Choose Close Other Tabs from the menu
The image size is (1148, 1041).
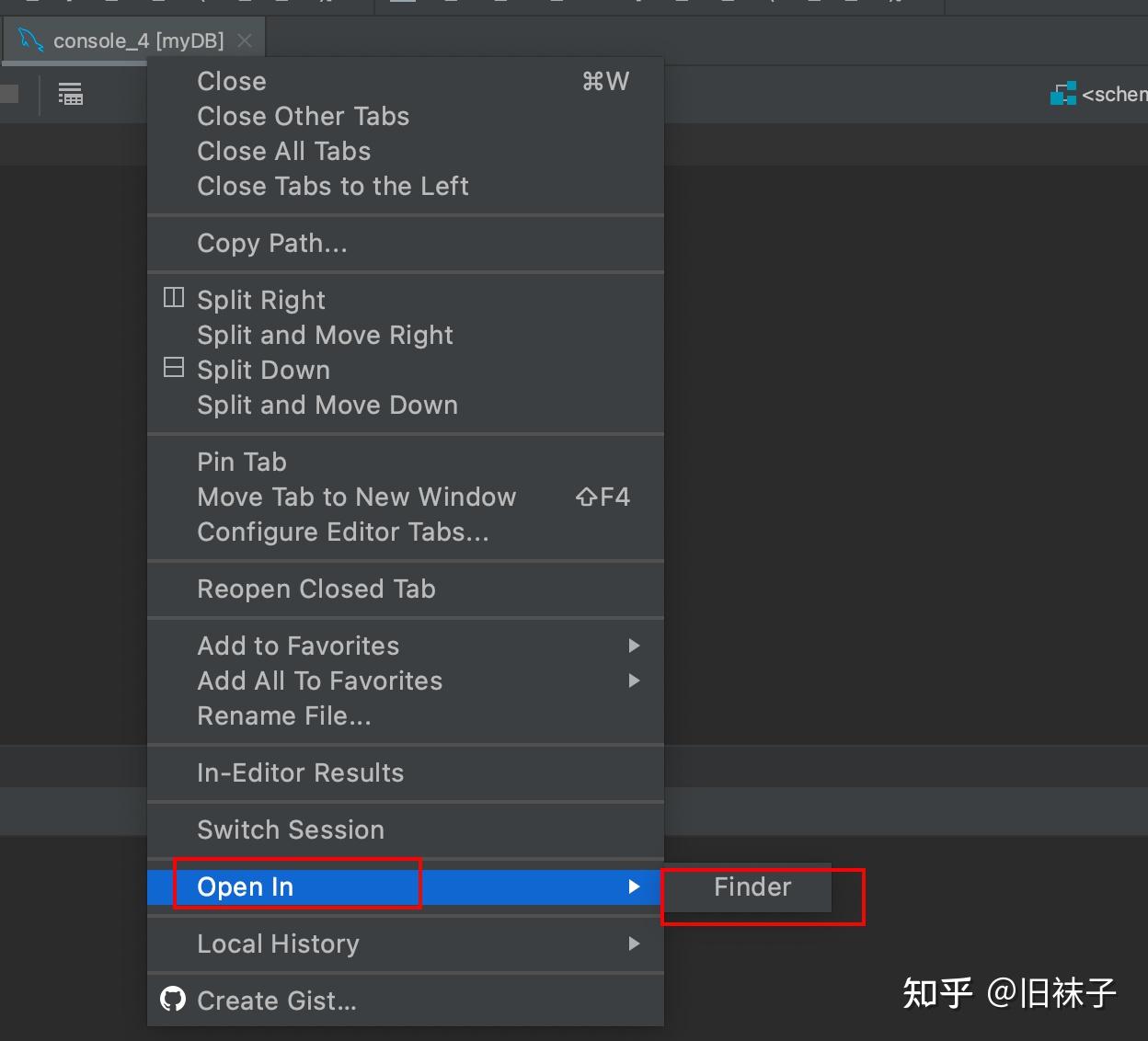click(304, 116)
